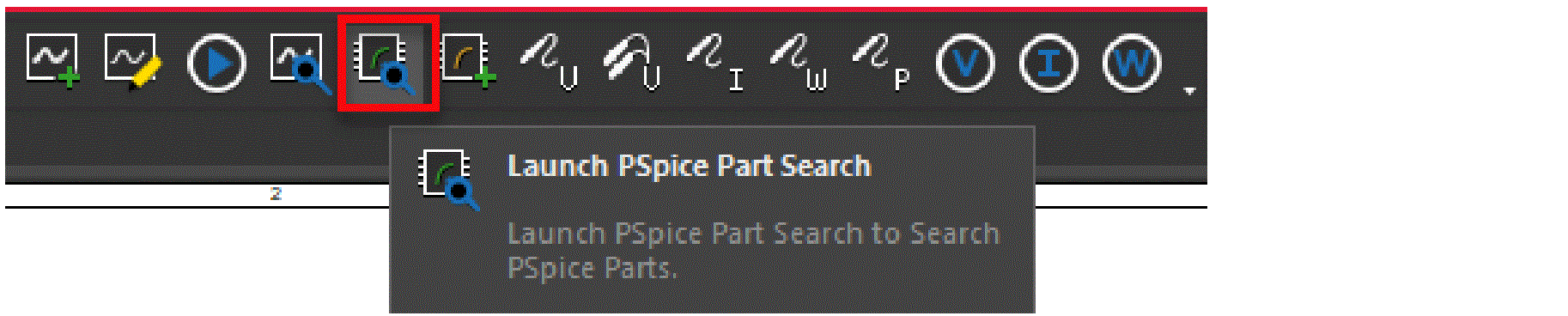The height and width of the screenshot is (316, 1568).
Task: Launch PSpice Part Search from the toolbar
Action: click(387, 64)
